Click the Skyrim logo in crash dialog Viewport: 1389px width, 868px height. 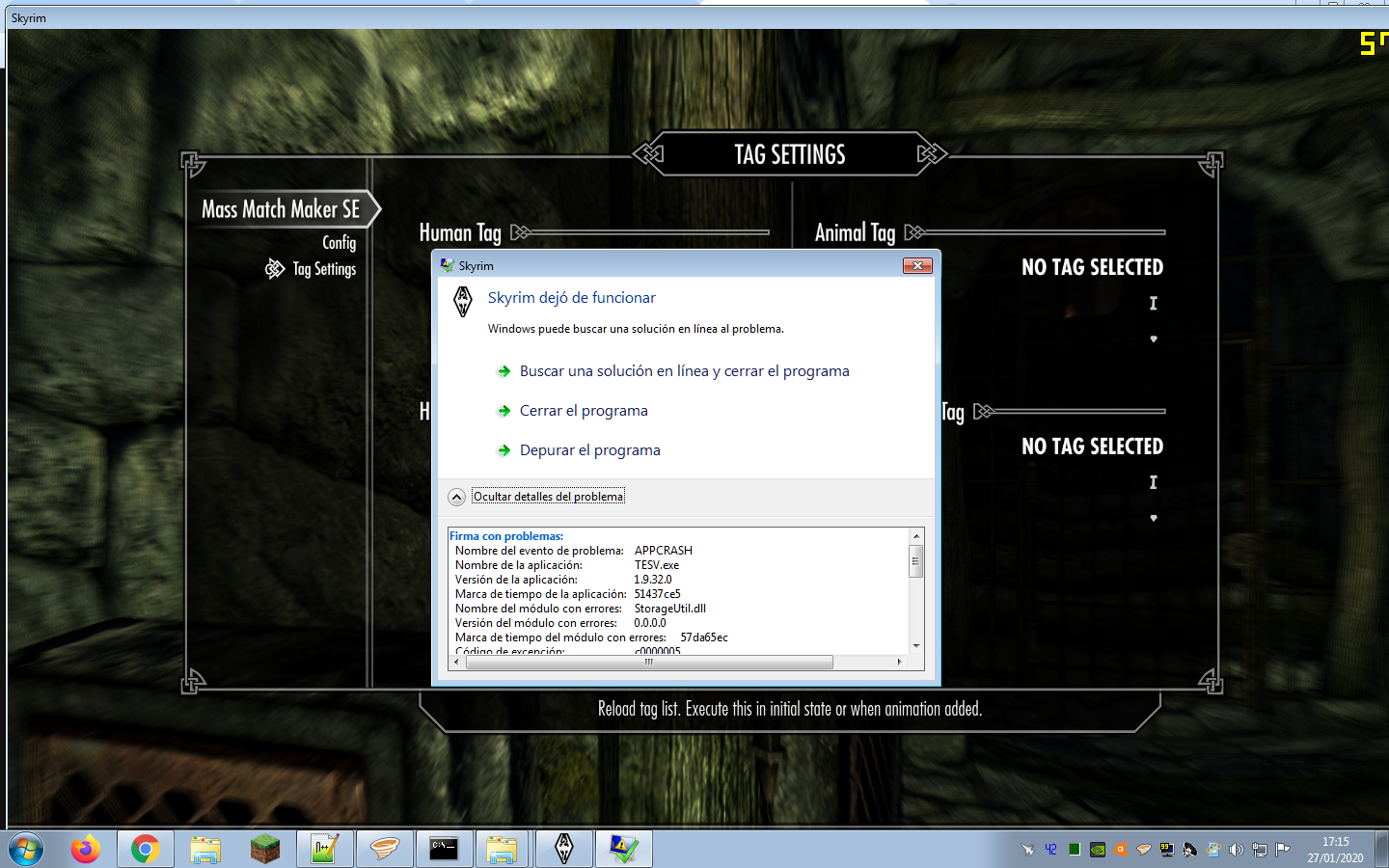pos(463,302)
